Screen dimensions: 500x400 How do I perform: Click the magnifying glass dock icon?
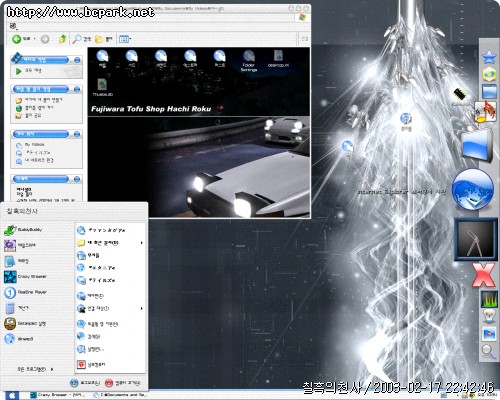point(489,352)
